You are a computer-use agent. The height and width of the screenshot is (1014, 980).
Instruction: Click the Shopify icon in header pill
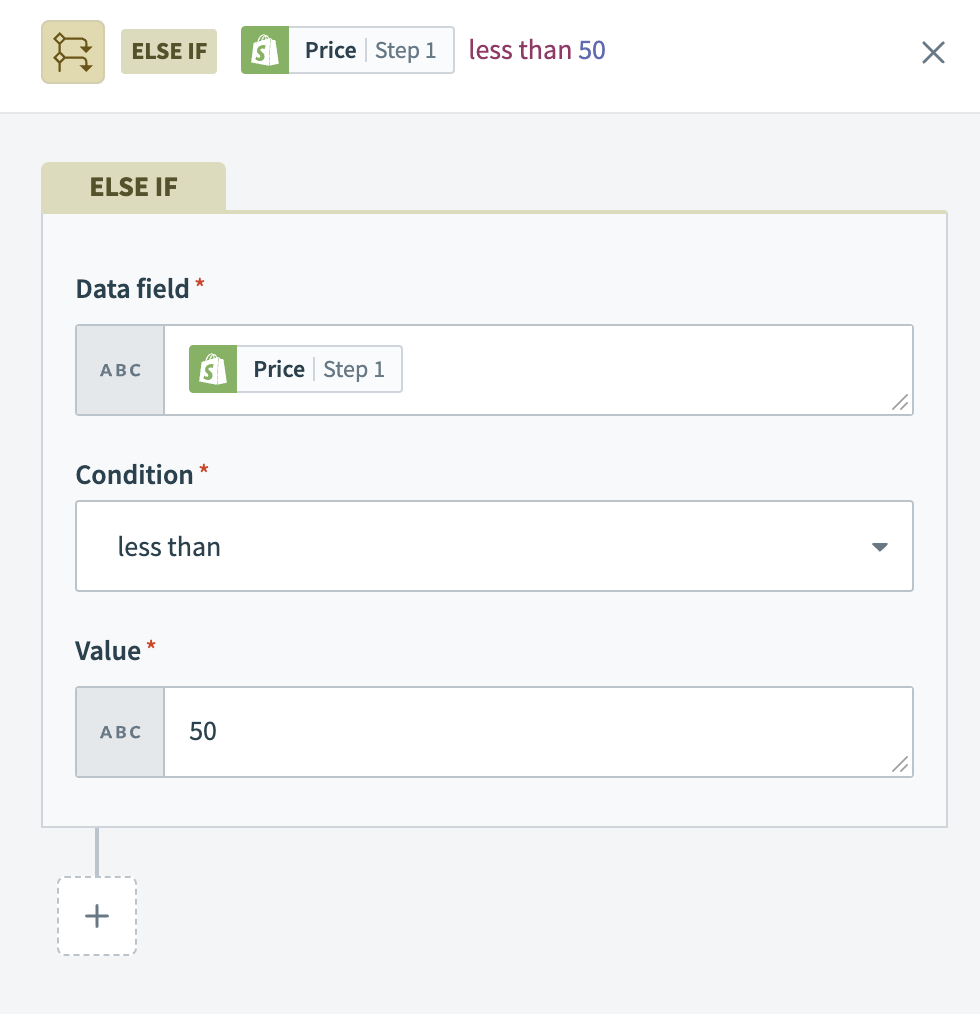265,51
